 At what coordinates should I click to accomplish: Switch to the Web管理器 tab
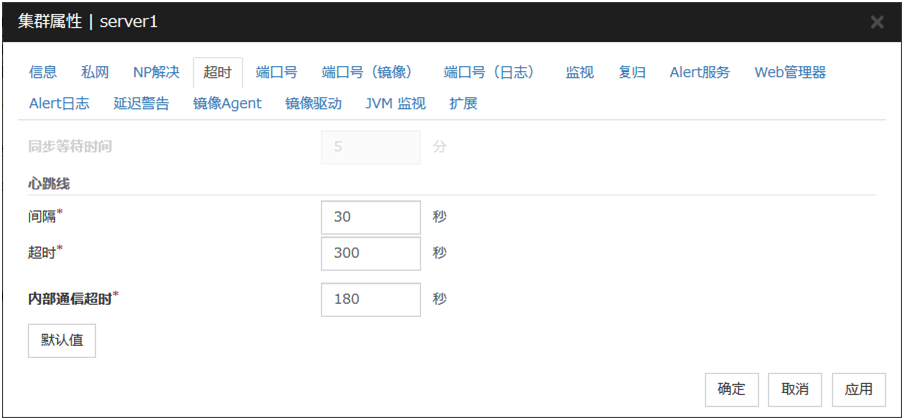(x=790, y=72)
